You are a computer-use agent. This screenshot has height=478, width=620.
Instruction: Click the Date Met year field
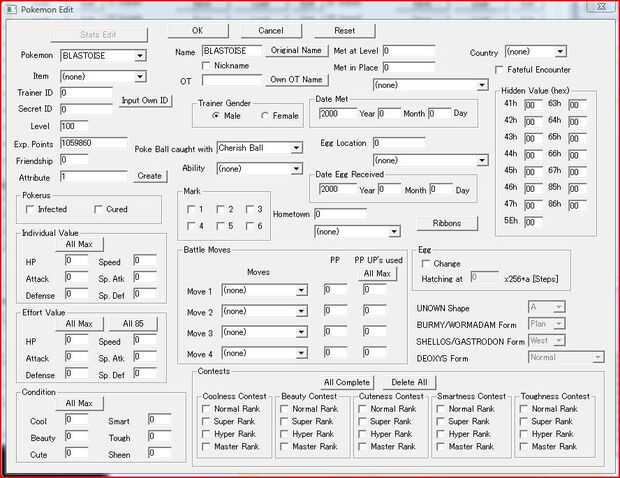click(x=338, y=114)
